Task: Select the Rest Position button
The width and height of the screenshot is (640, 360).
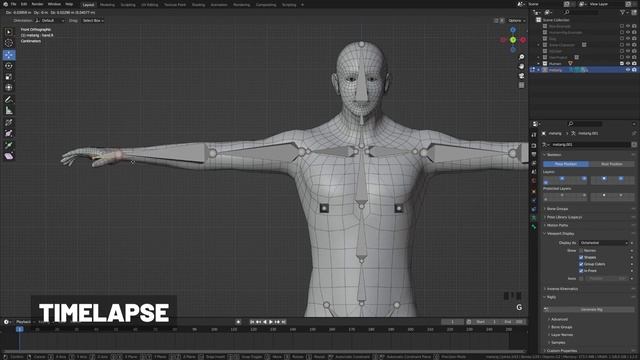Action: [x=611, y=164]
